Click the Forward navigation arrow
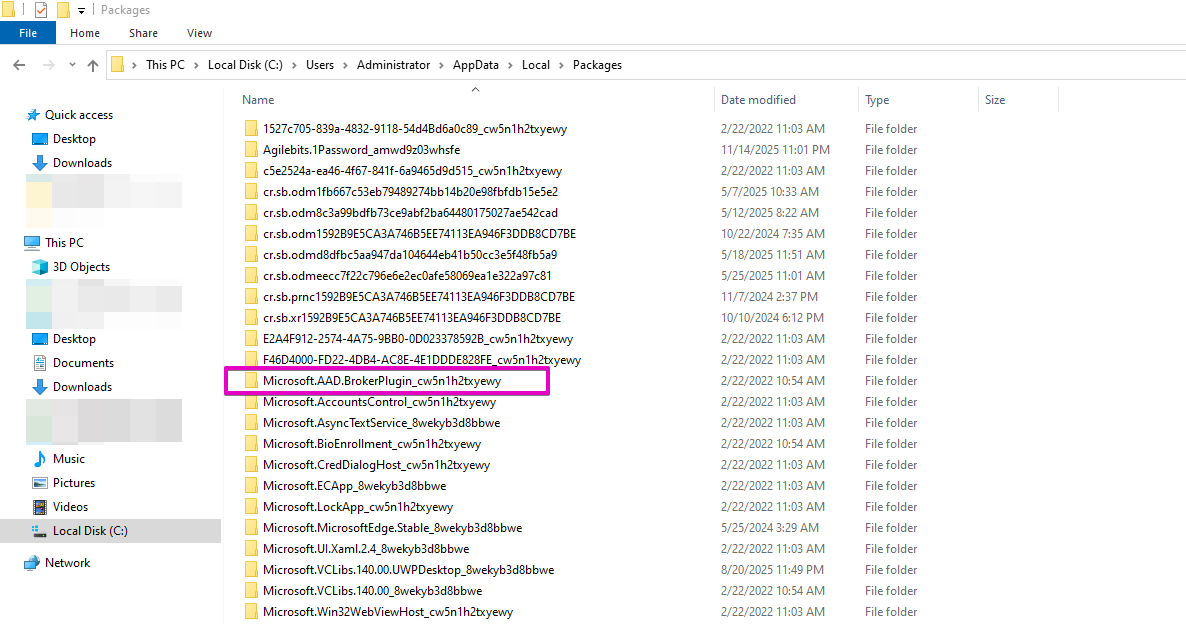 [x=48, y=65]
